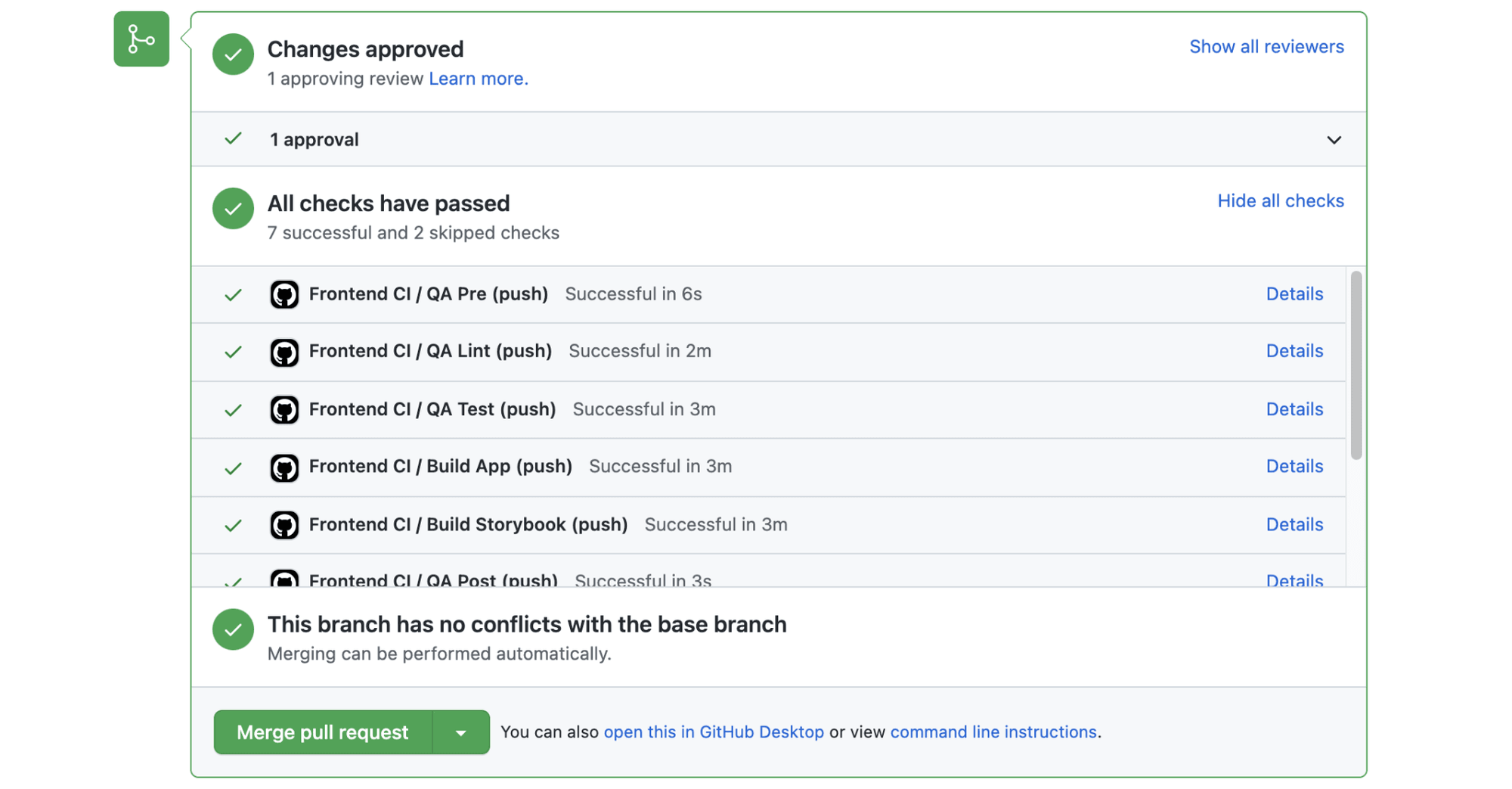Click the GitHub icon next to Build App
Image resolution: width=1512 pixels, height=789 pixels.
[x=284, y=467]
